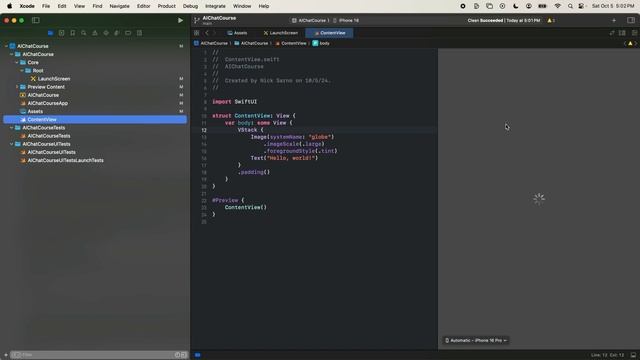Viewport: 640px width, 360px height.
Task: Toggle the navigator sidebar panel button
Action: (36, 20)
